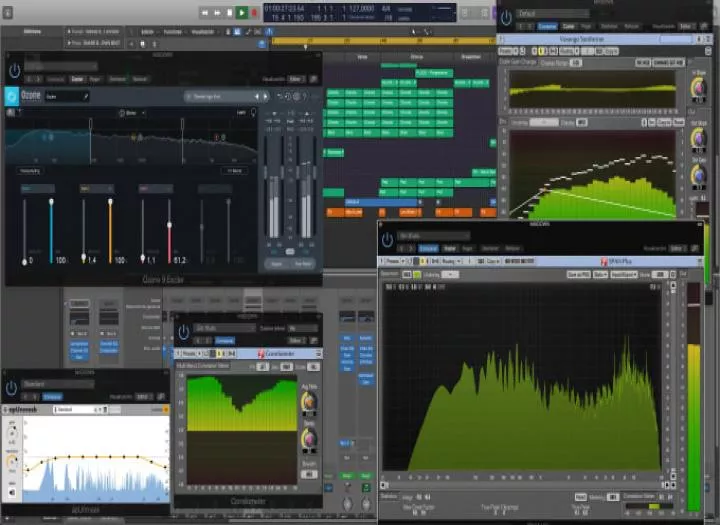Toggle the SPAN Plus plugin power button
This screenshot has width=720, height=525.
click(x=387, y=240)
